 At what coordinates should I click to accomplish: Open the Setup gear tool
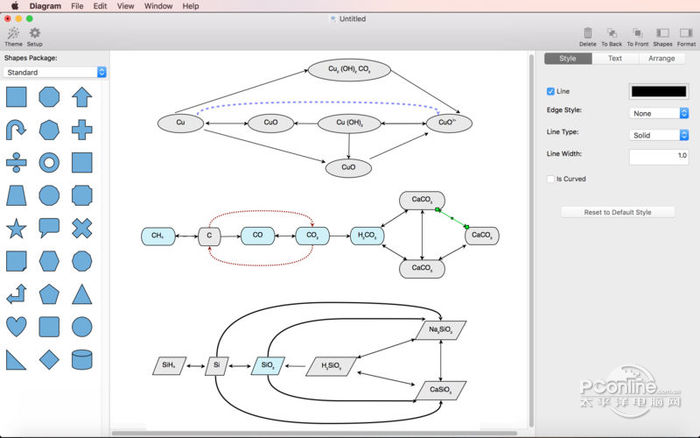[x=34, y=37]
